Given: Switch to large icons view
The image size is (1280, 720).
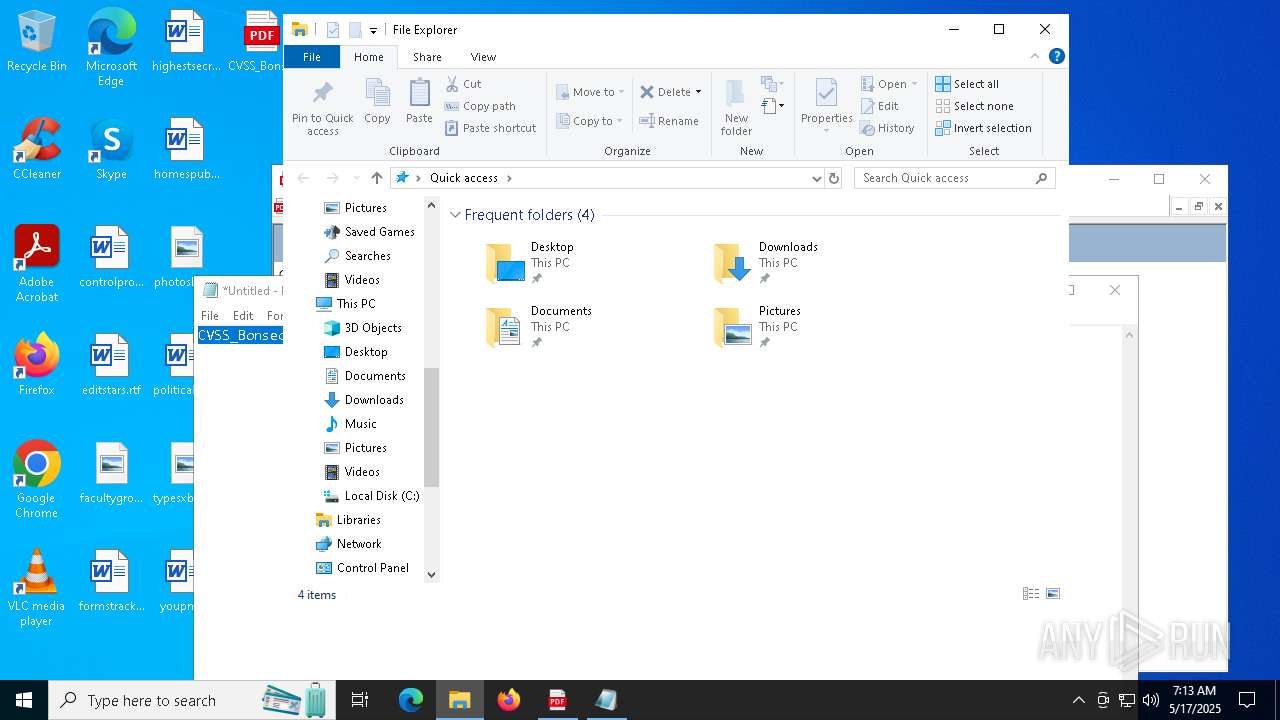Looking at the screenshot, I should click(x=1053, y=594).
